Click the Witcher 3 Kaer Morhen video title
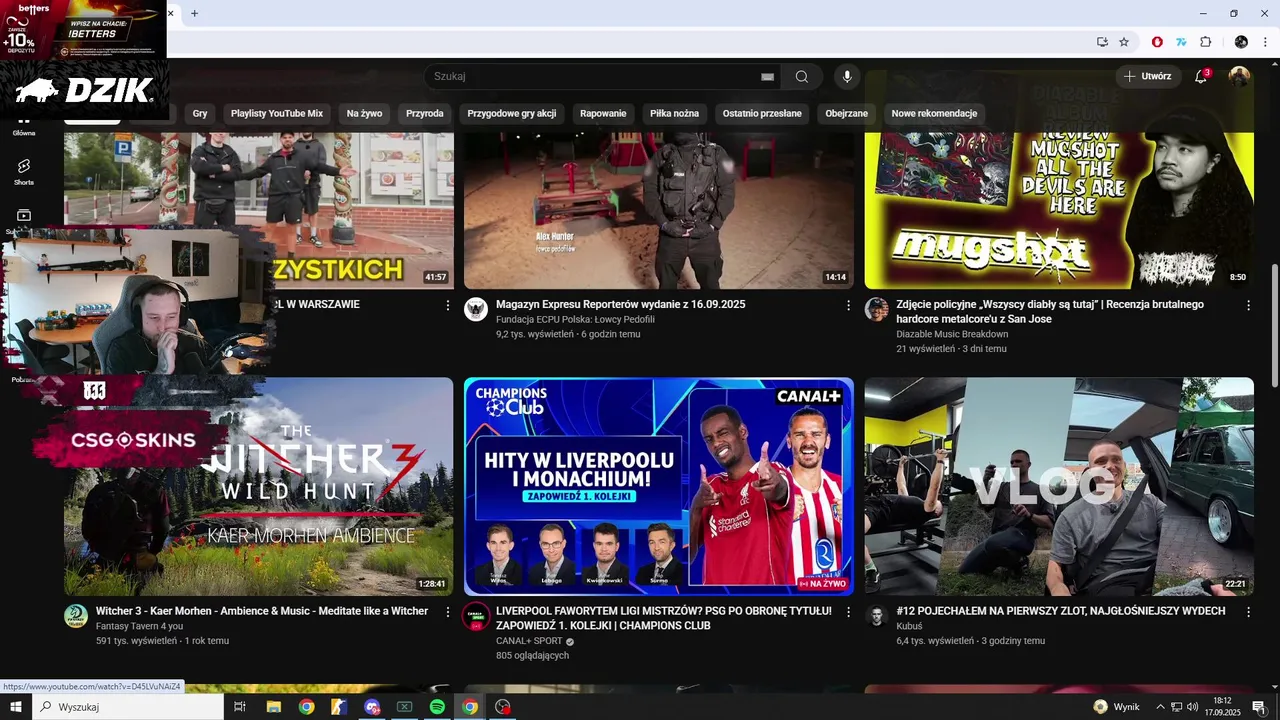 coord(262,611)
